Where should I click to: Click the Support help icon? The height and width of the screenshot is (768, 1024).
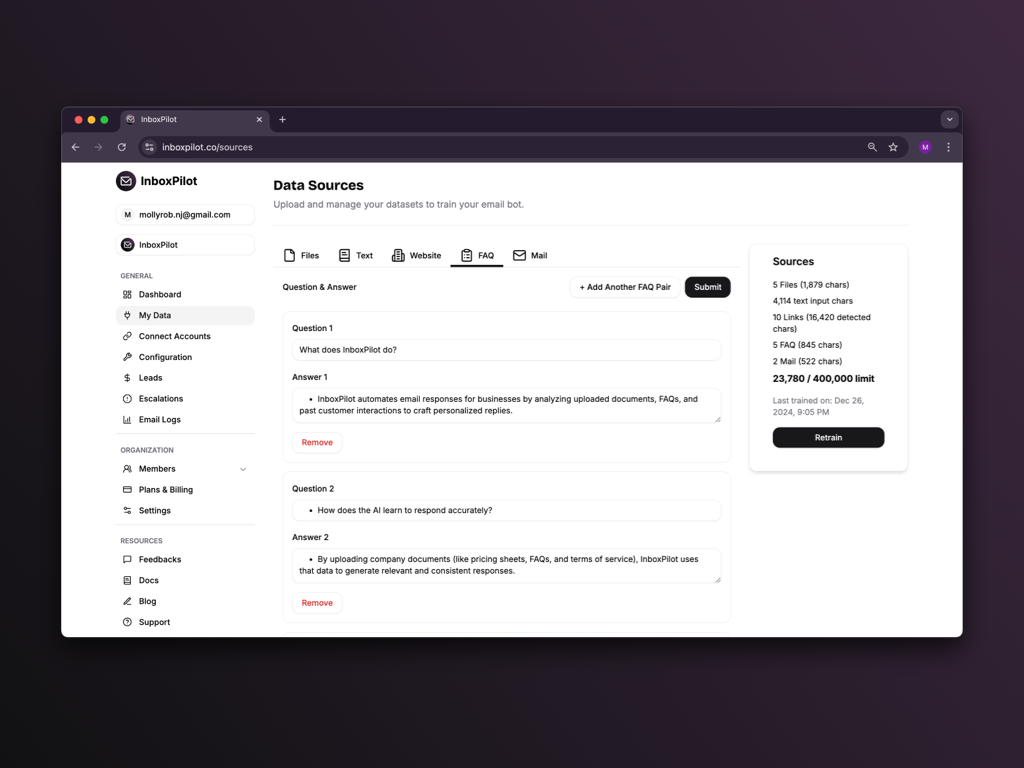click(127, 622)
